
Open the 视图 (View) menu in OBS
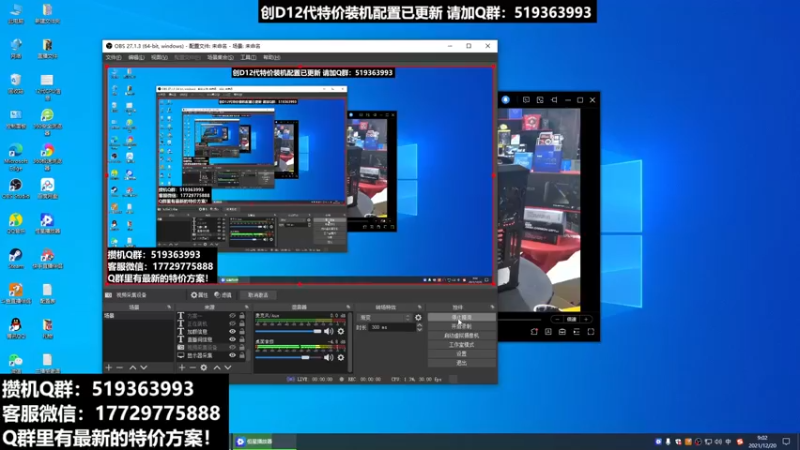pyautogui.click(x=159, y=58)
